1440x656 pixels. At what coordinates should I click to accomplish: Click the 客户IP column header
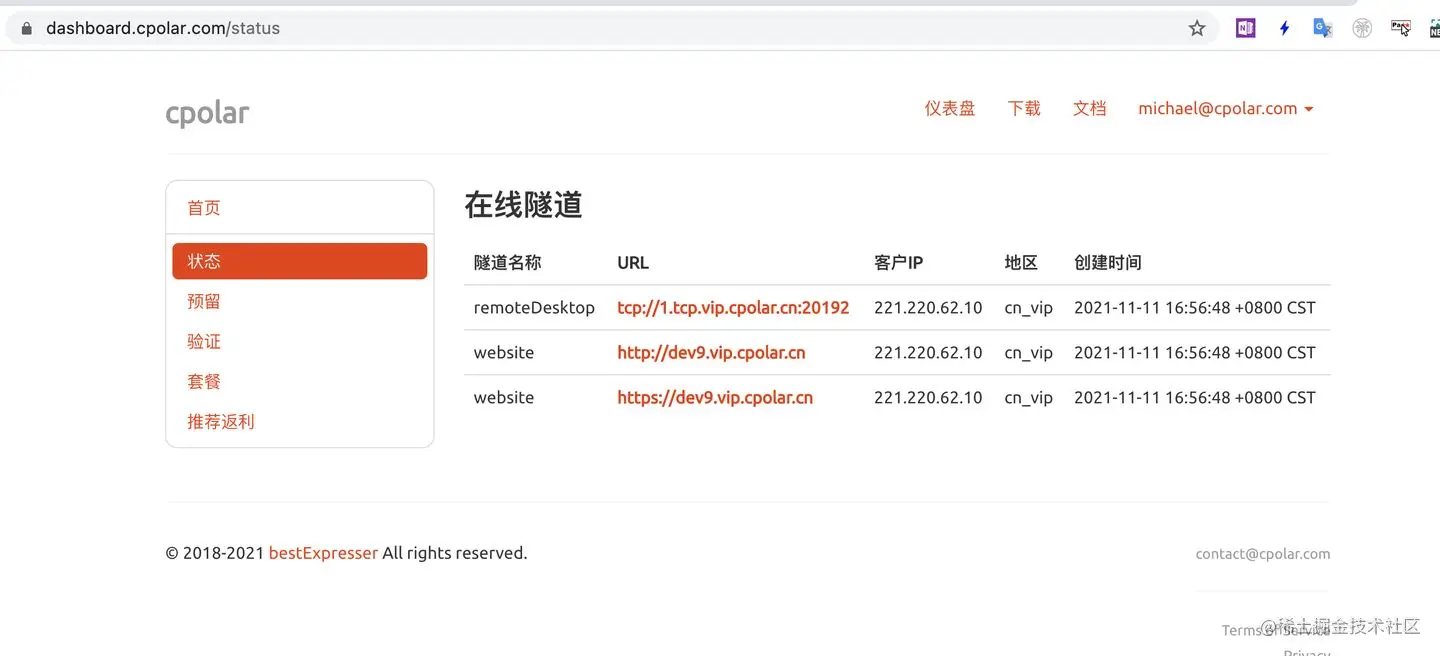coord(898,262)
